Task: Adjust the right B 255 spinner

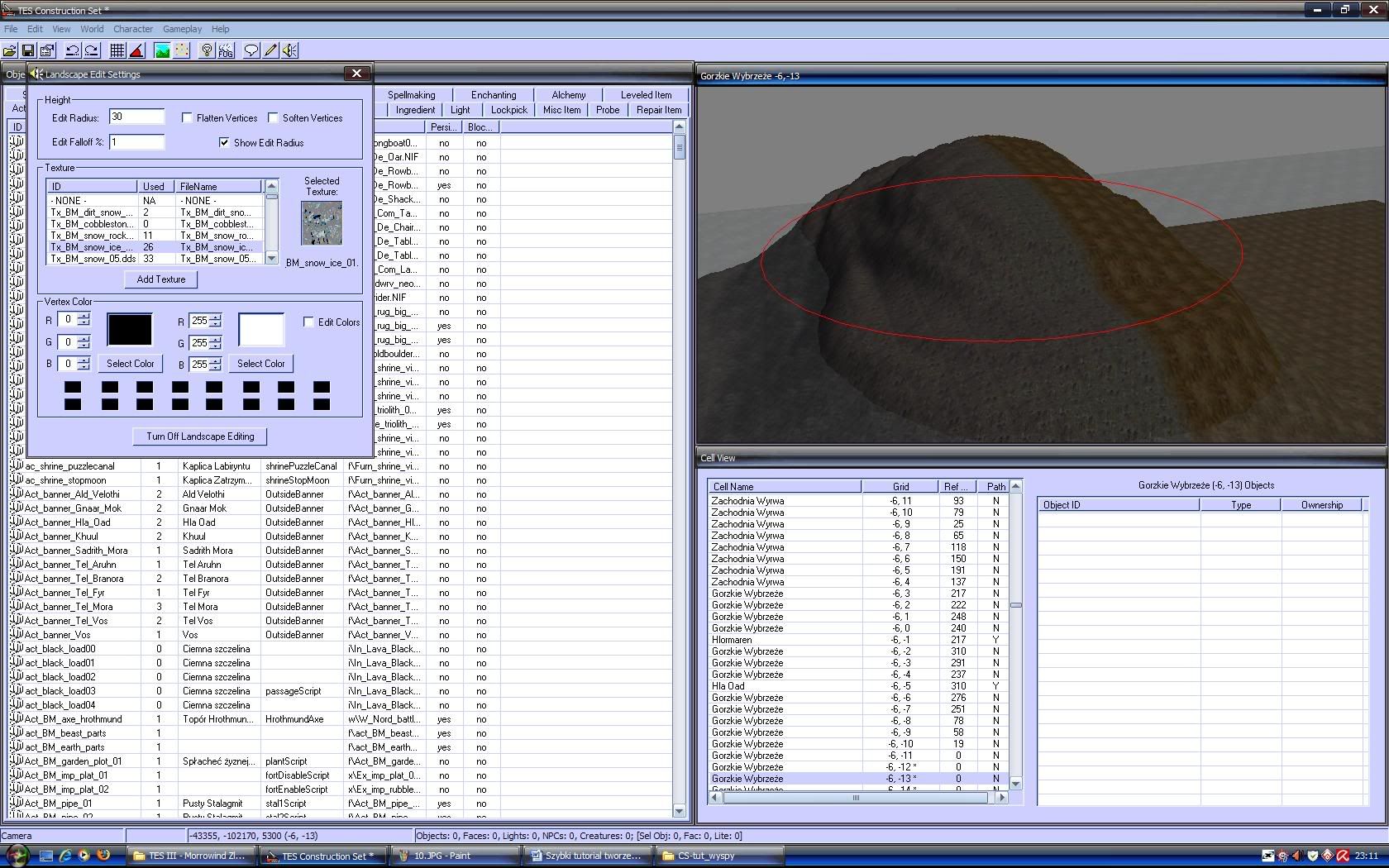Action: pyautogui.click(x=216, y=365)
